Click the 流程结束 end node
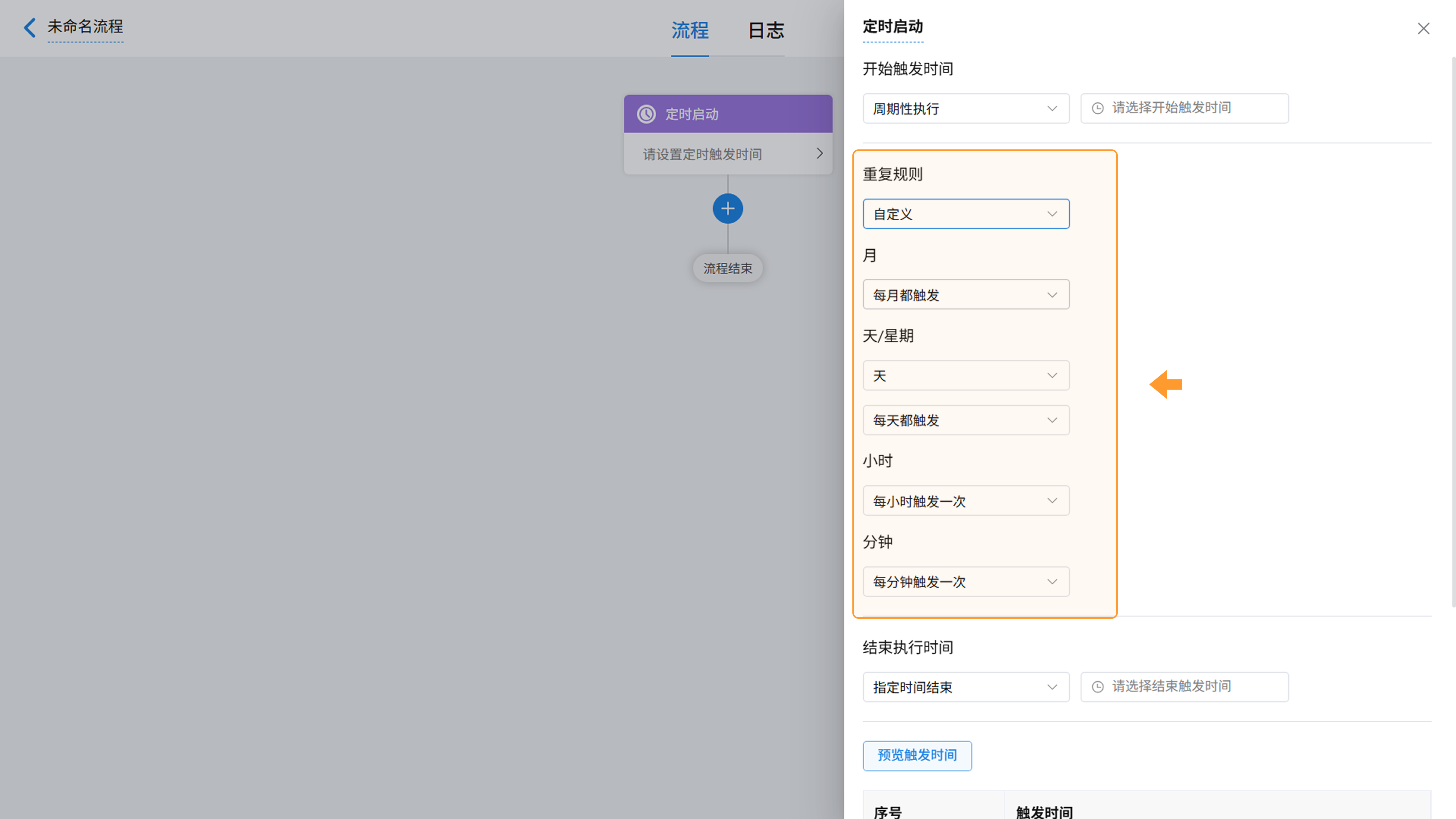 728,268
